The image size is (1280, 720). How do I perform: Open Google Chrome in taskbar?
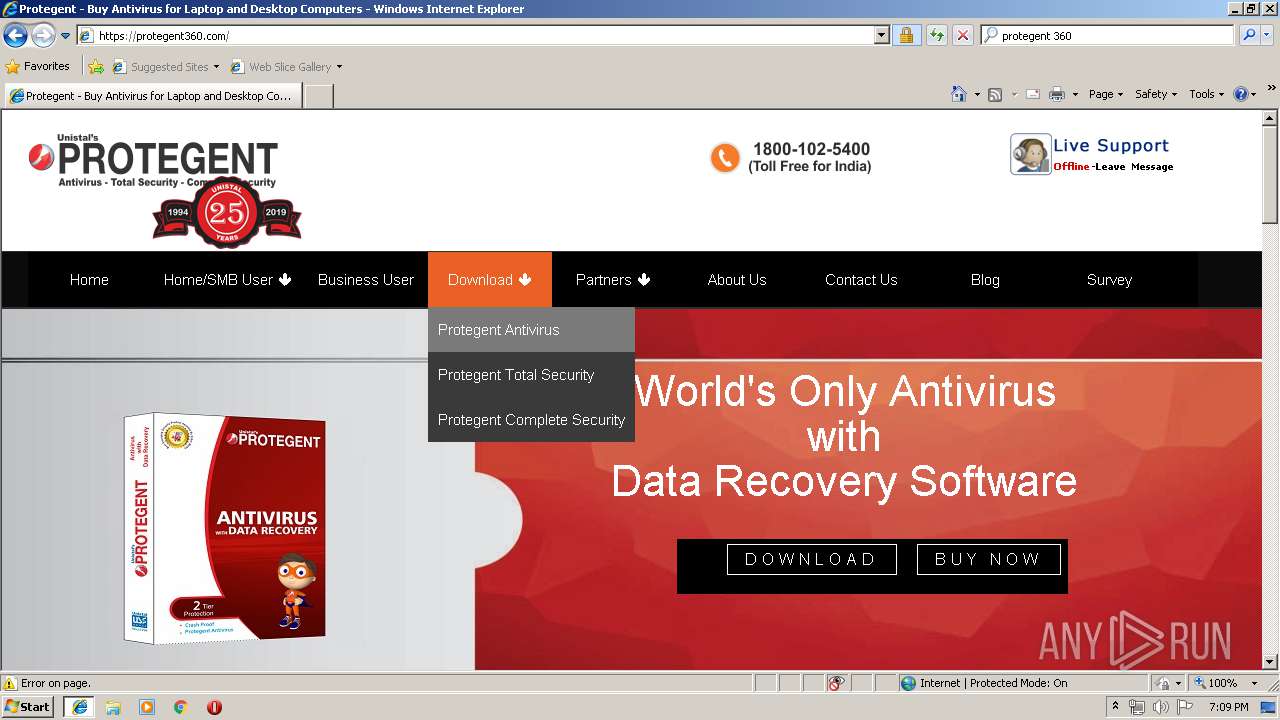coord(181,707)
